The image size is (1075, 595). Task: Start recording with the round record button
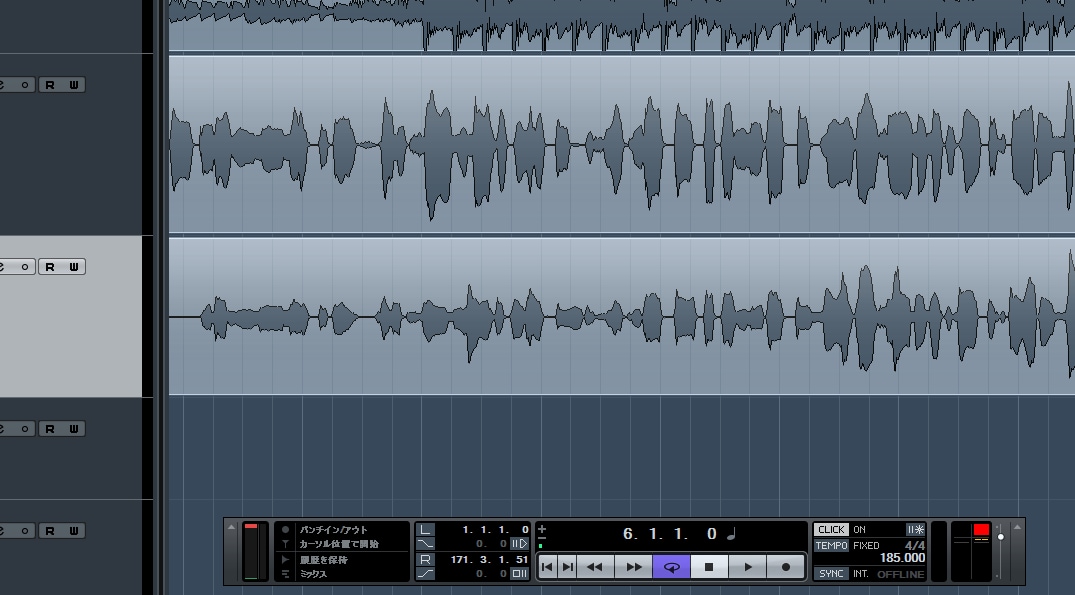click(786, 567)
